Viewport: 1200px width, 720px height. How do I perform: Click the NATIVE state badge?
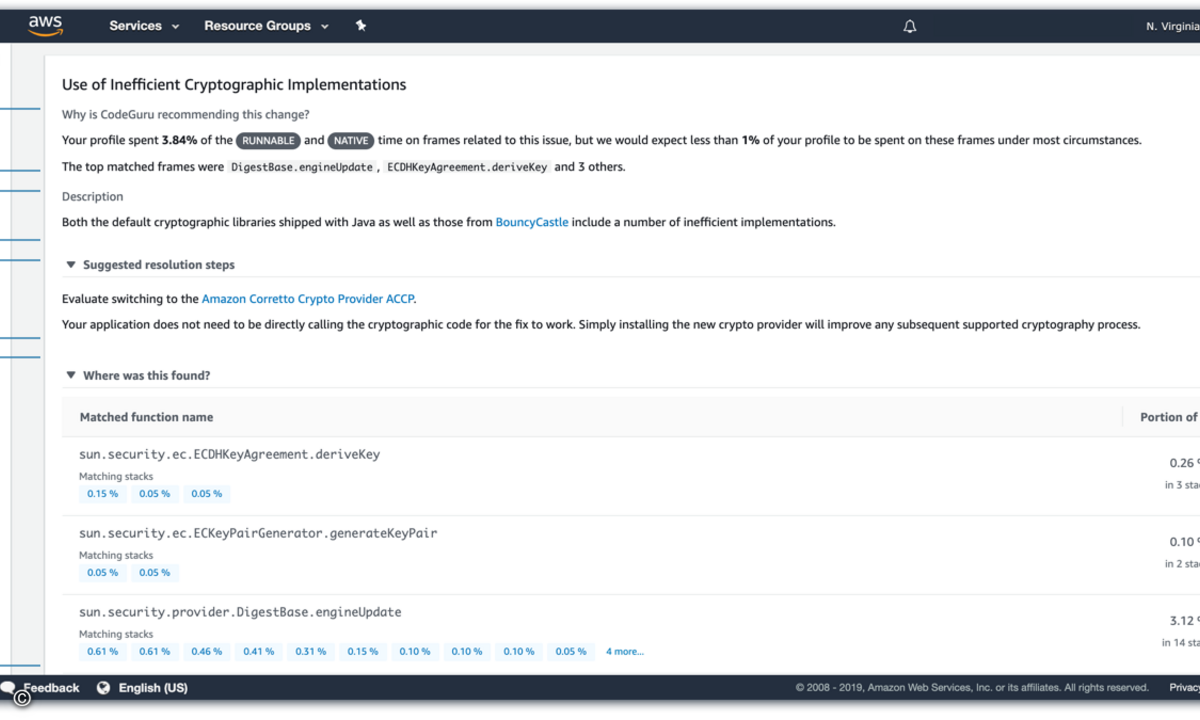click(350, 141)
